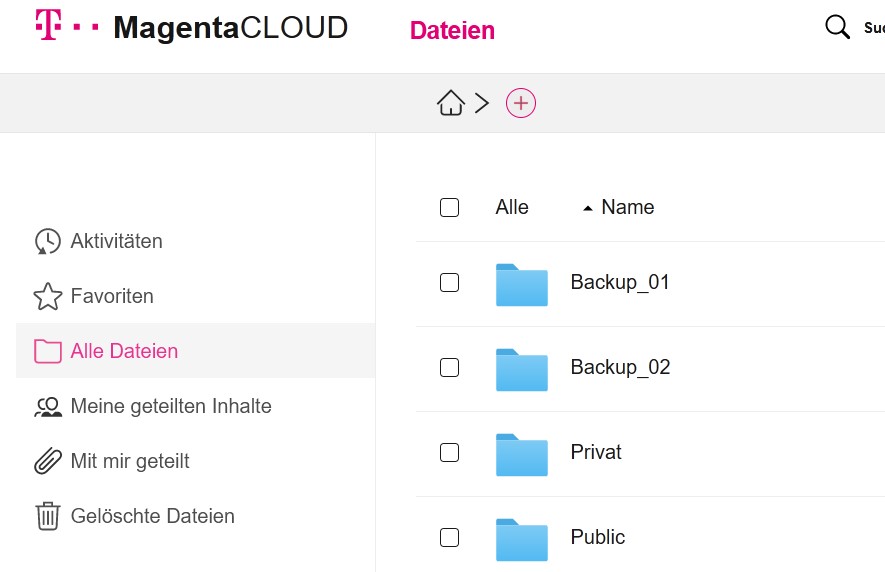The width and height of the screenshot is (885, 572).
Task: Sort by Name column arrow
Action: tap(588, 208)
